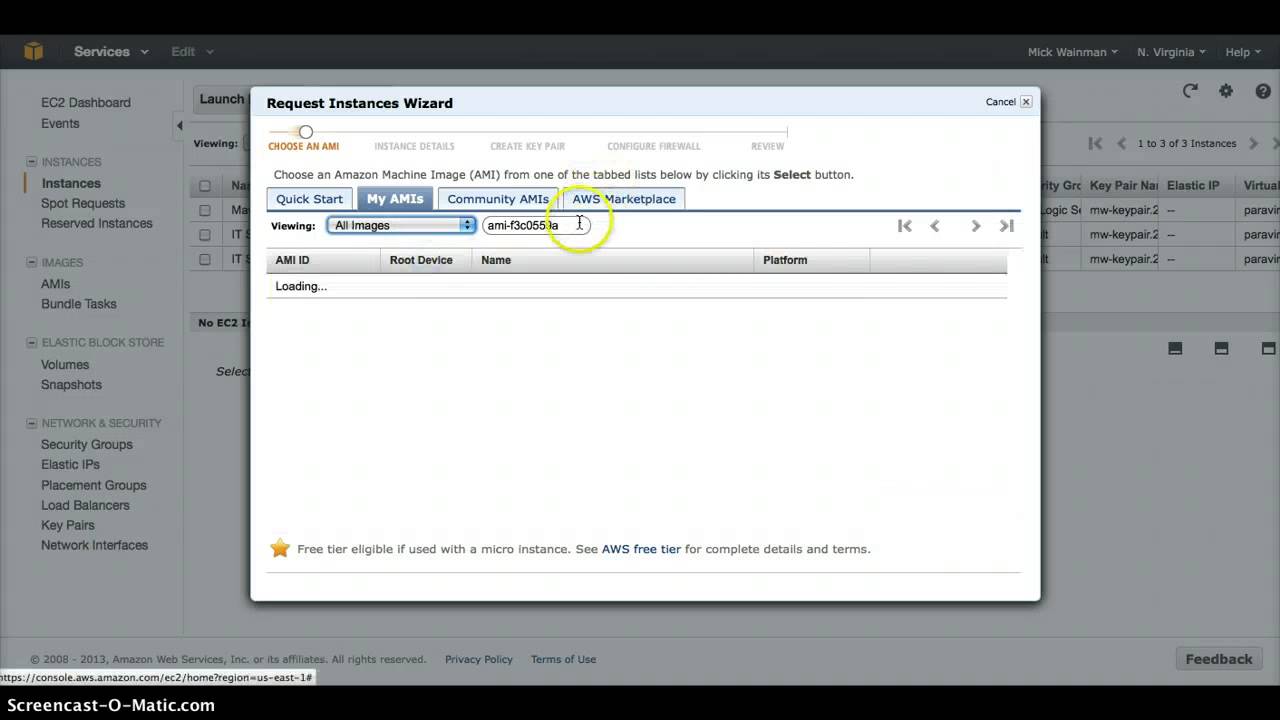Open Spot Requests in sidebar
The height and width of the screenshot is (720, 1280).
83,203
